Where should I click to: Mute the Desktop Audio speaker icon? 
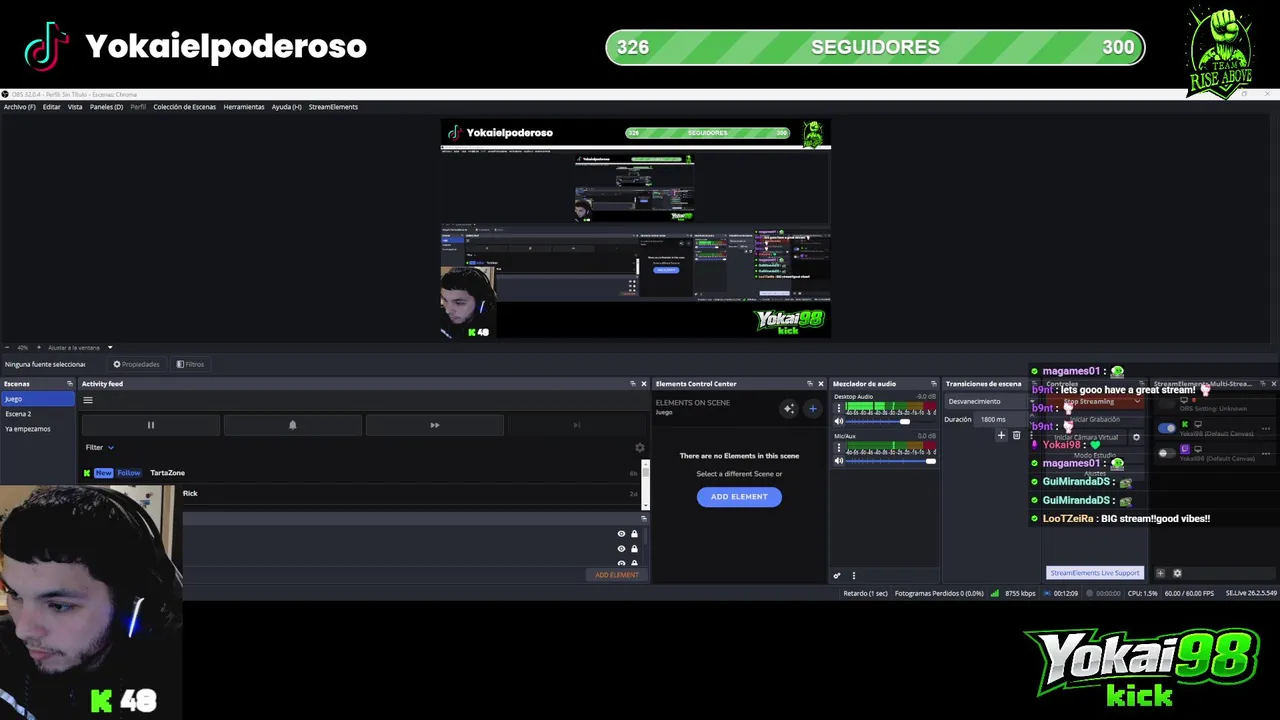point(839,422)
